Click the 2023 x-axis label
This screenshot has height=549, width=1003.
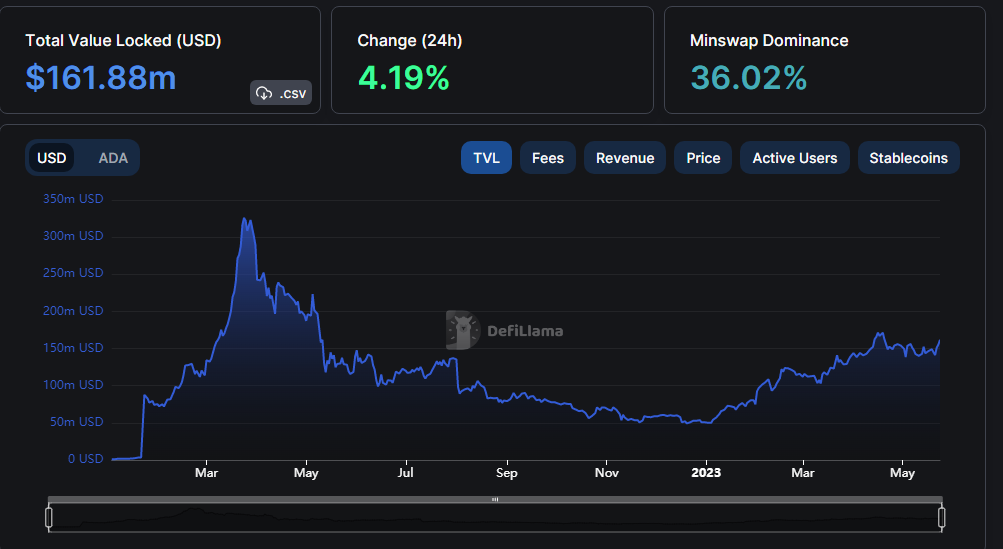(706, 473)
